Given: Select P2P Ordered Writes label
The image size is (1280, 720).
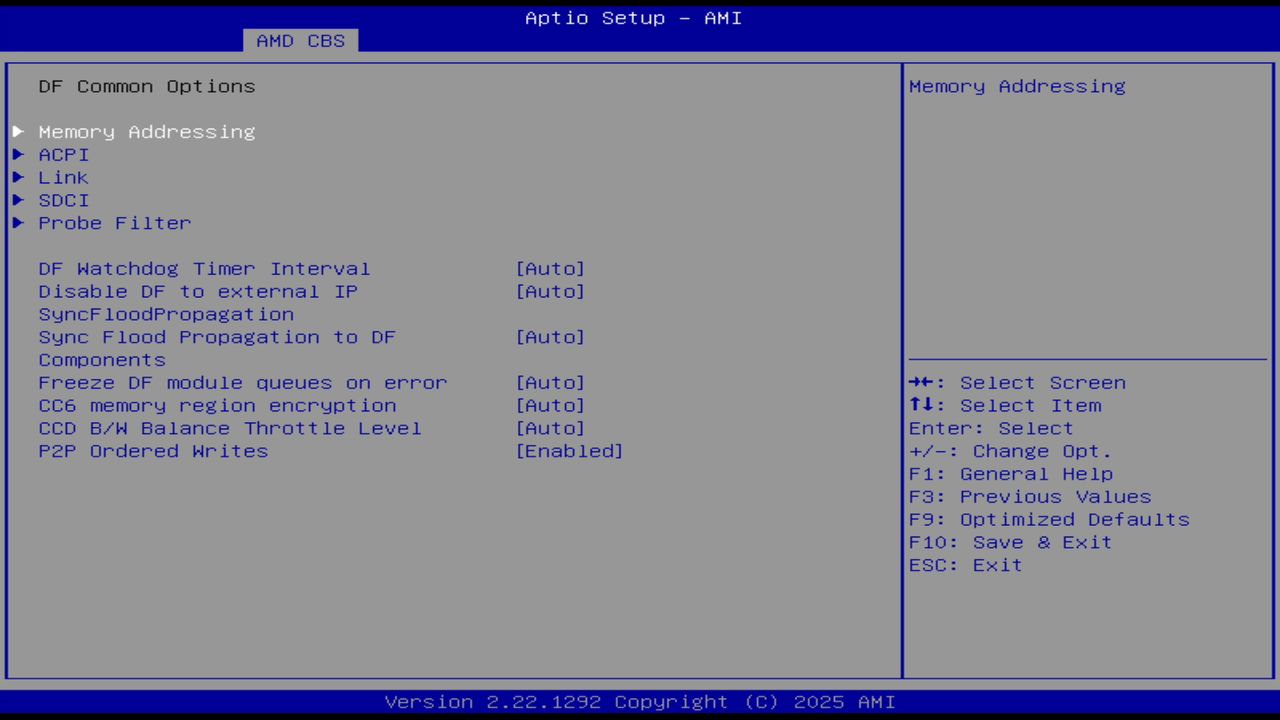Looking at the screenshot, I should pos(153,452).
